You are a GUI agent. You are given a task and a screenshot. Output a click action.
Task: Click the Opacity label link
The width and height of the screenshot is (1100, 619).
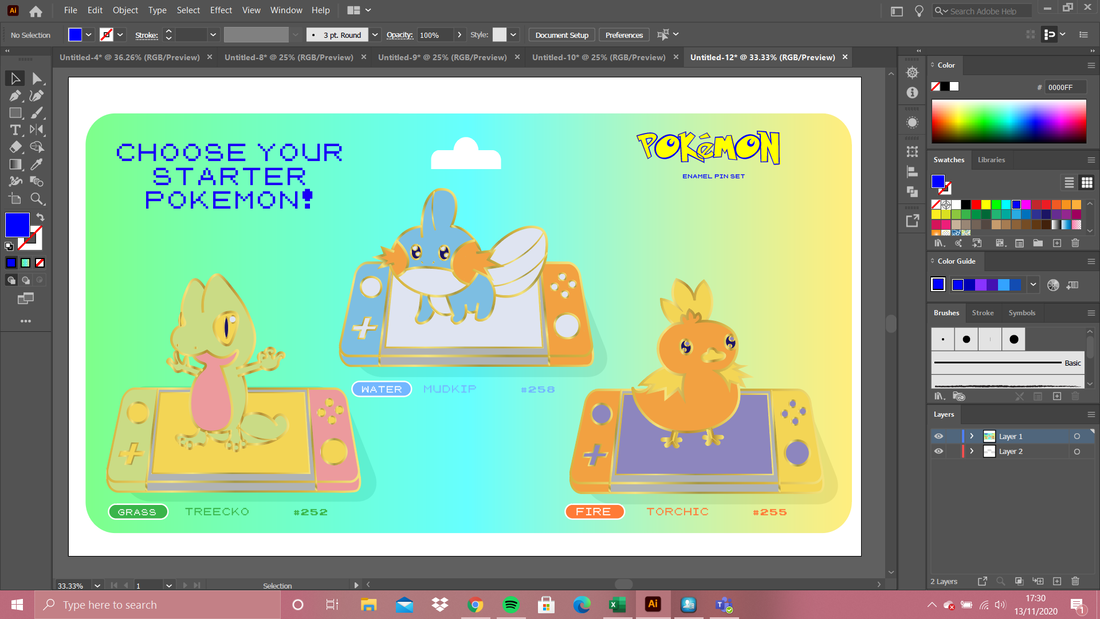pos(399,34)
